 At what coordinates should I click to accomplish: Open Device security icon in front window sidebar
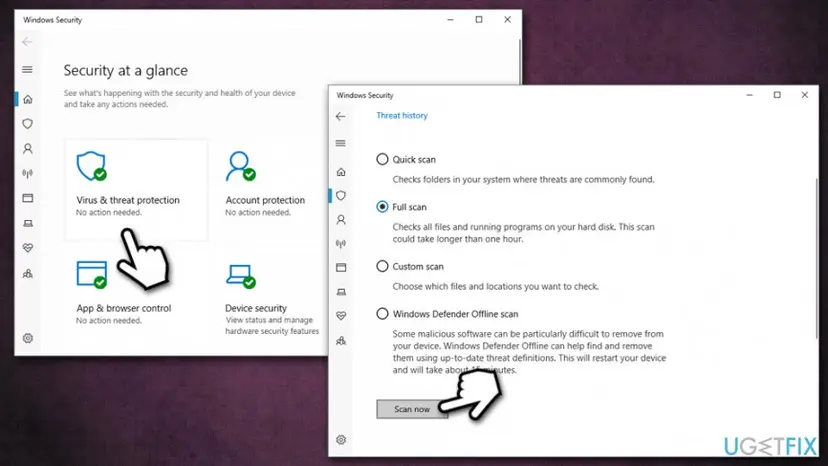[x=341, y=292]
